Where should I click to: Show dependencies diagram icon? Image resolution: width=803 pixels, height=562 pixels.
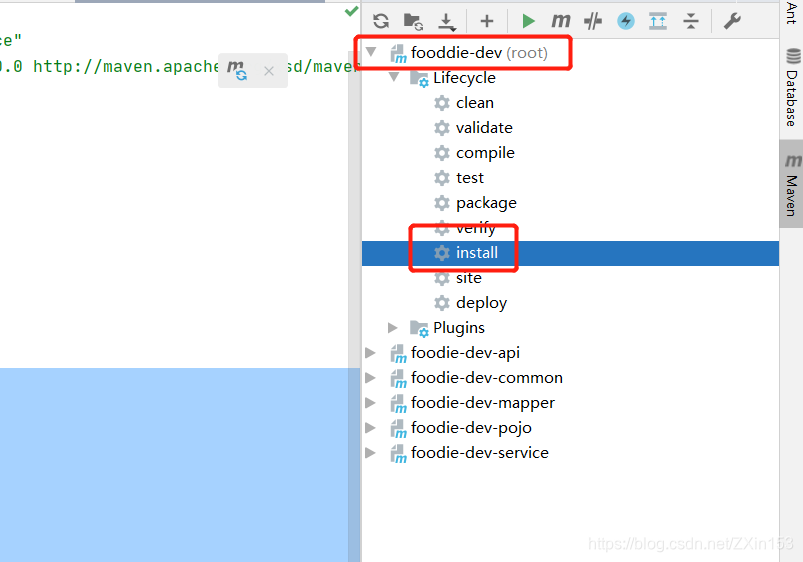658,21
